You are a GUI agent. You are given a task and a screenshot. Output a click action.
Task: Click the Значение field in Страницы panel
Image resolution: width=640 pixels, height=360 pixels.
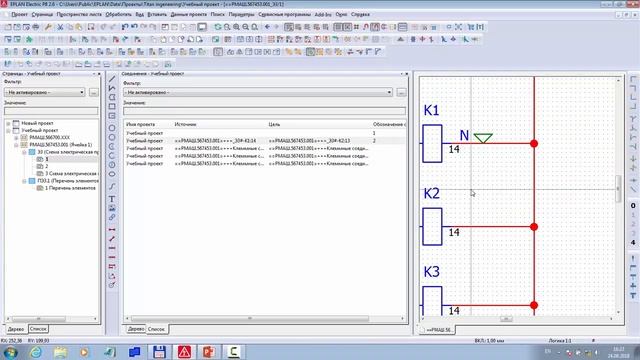pyautogui.click(x=51, y=111)
